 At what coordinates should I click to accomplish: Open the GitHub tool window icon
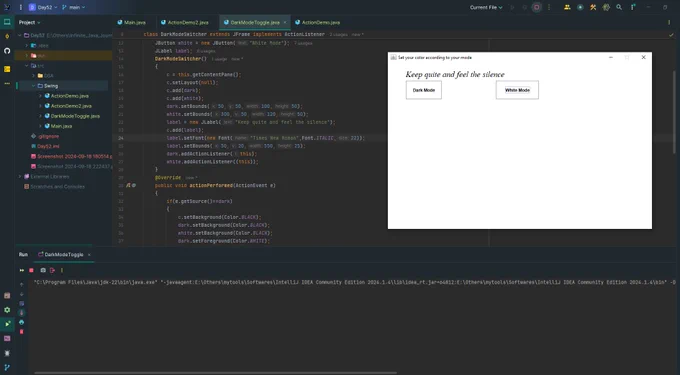(x=7, y=51)
